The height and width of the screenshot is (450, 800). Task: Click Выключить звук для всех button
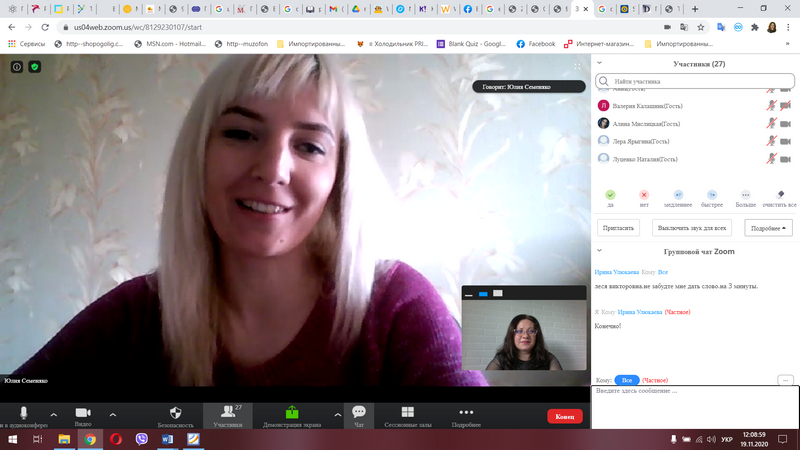(692, 228)
